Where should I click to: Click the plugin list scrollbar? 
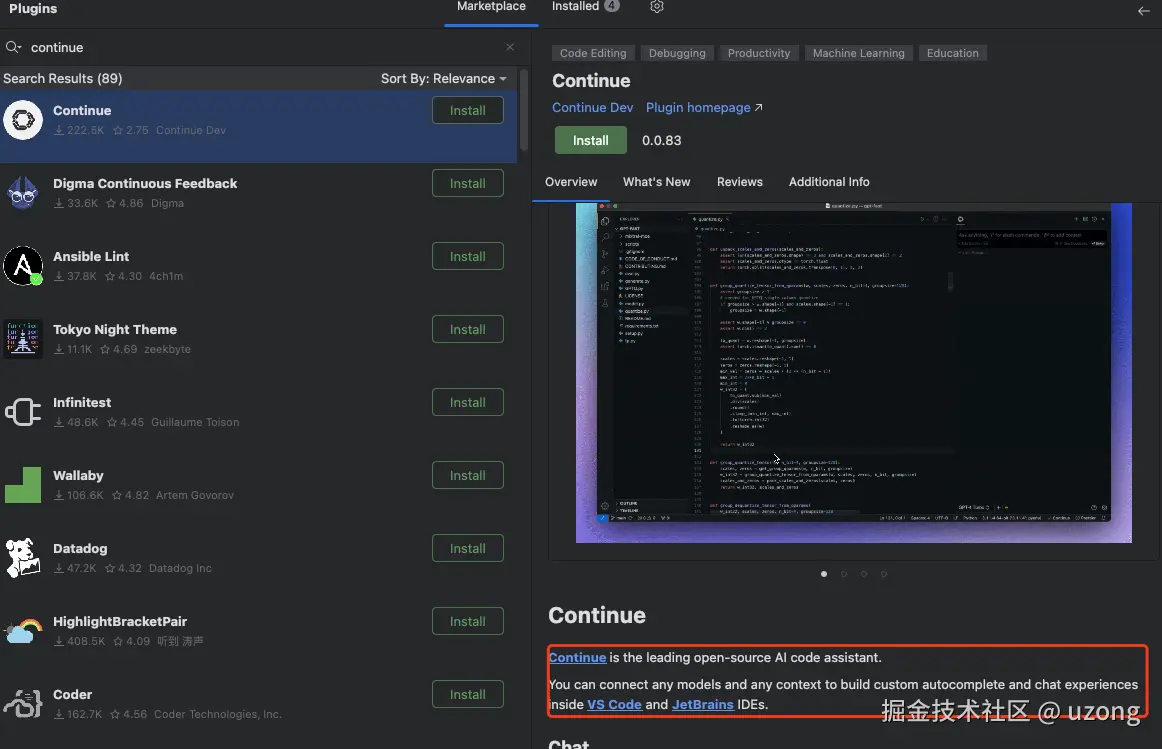524,110
